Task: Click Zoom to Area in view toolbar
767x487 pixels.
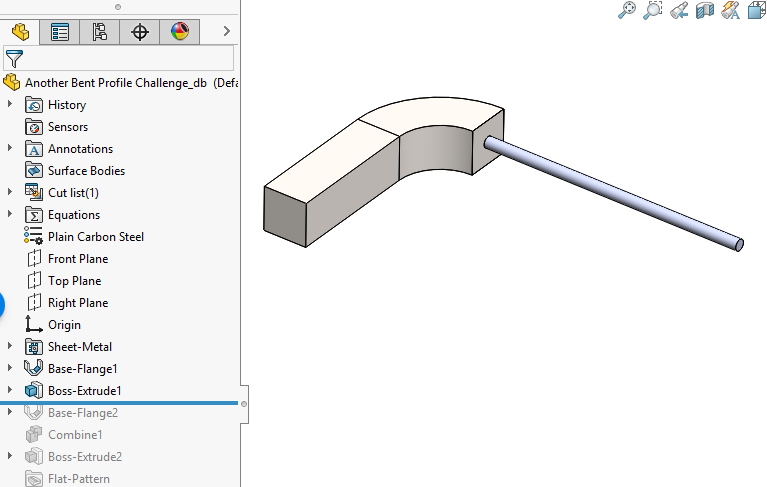Action: 653,10
